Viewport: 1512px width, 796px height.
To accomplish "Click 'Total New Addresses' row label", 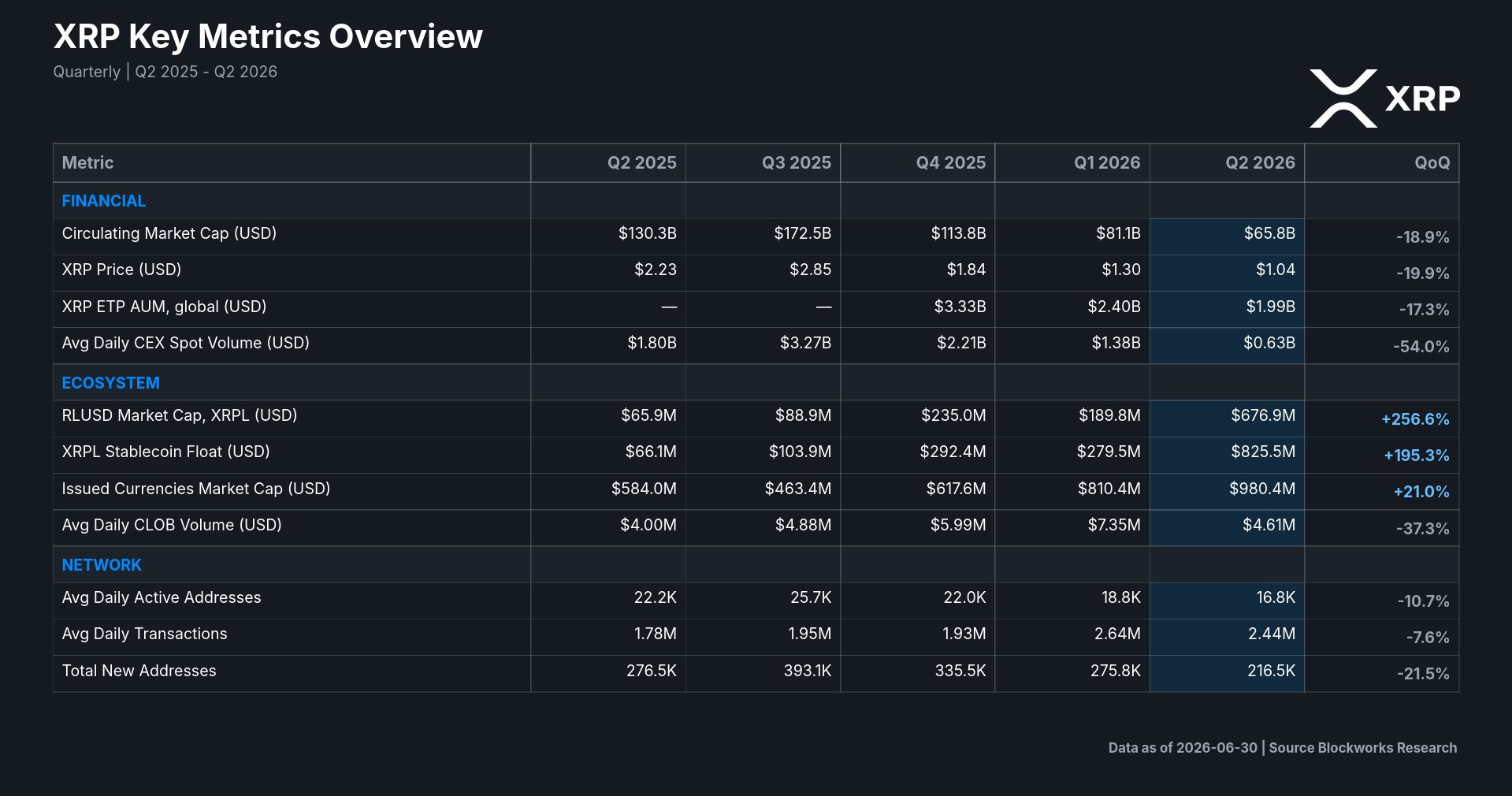I will click(139, 671).
